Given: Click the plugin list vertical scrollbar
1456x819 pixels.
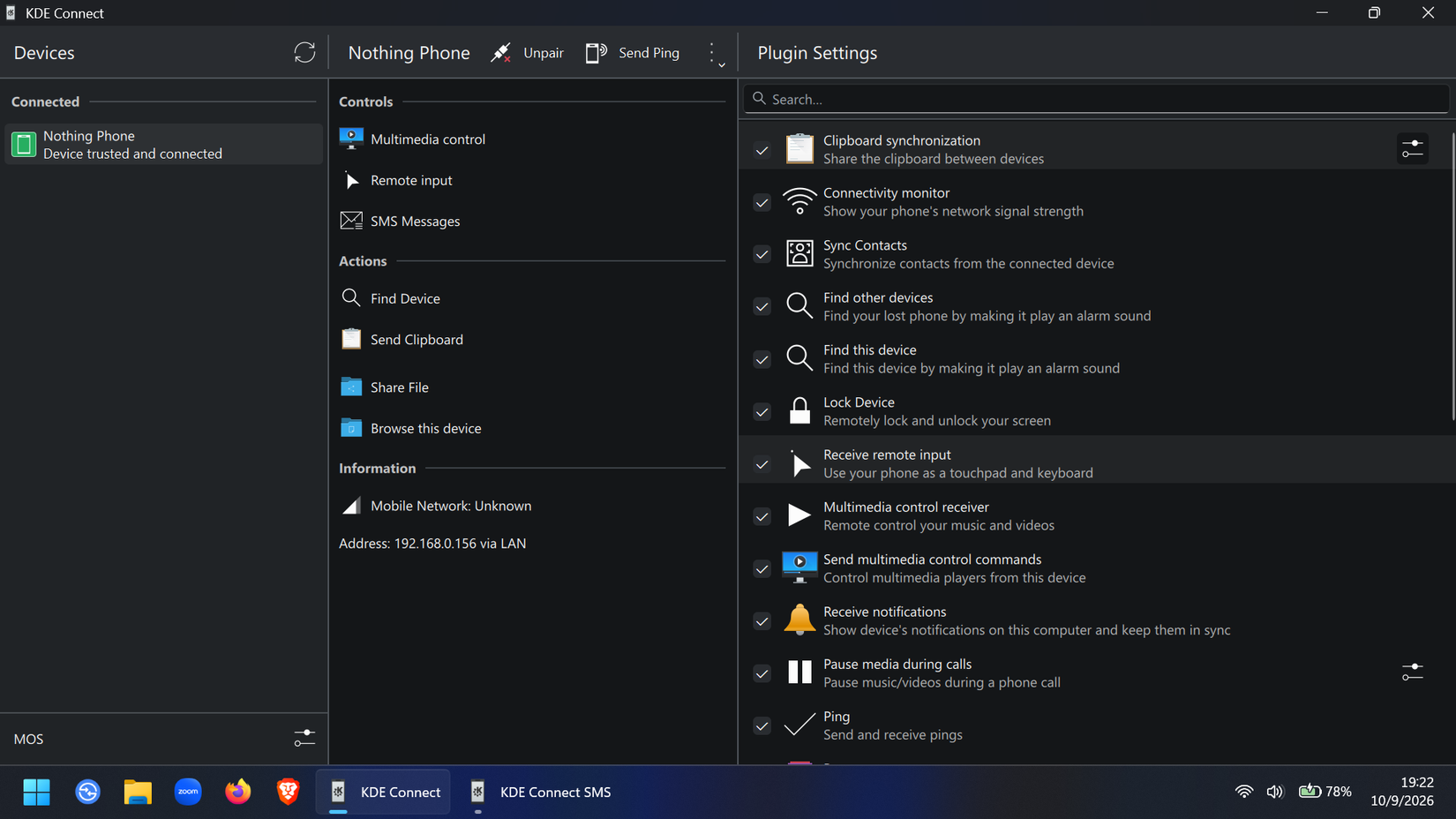Looking at the screenshot, I should (x=1452, y=278).
